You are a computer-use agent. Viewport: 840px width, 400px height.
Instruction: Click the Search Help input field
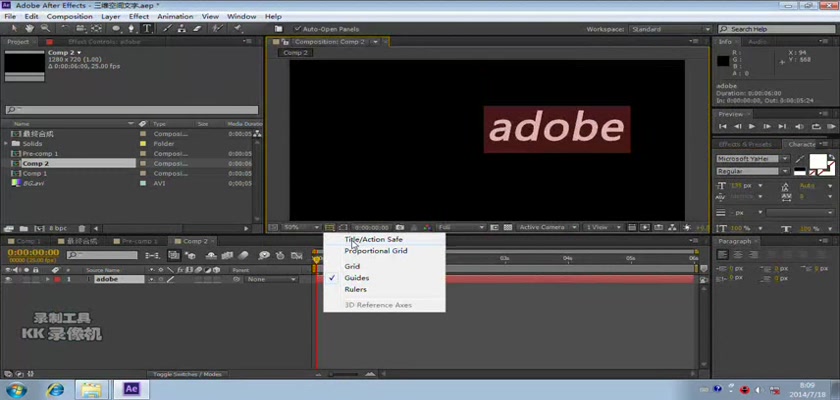point(778,29)
